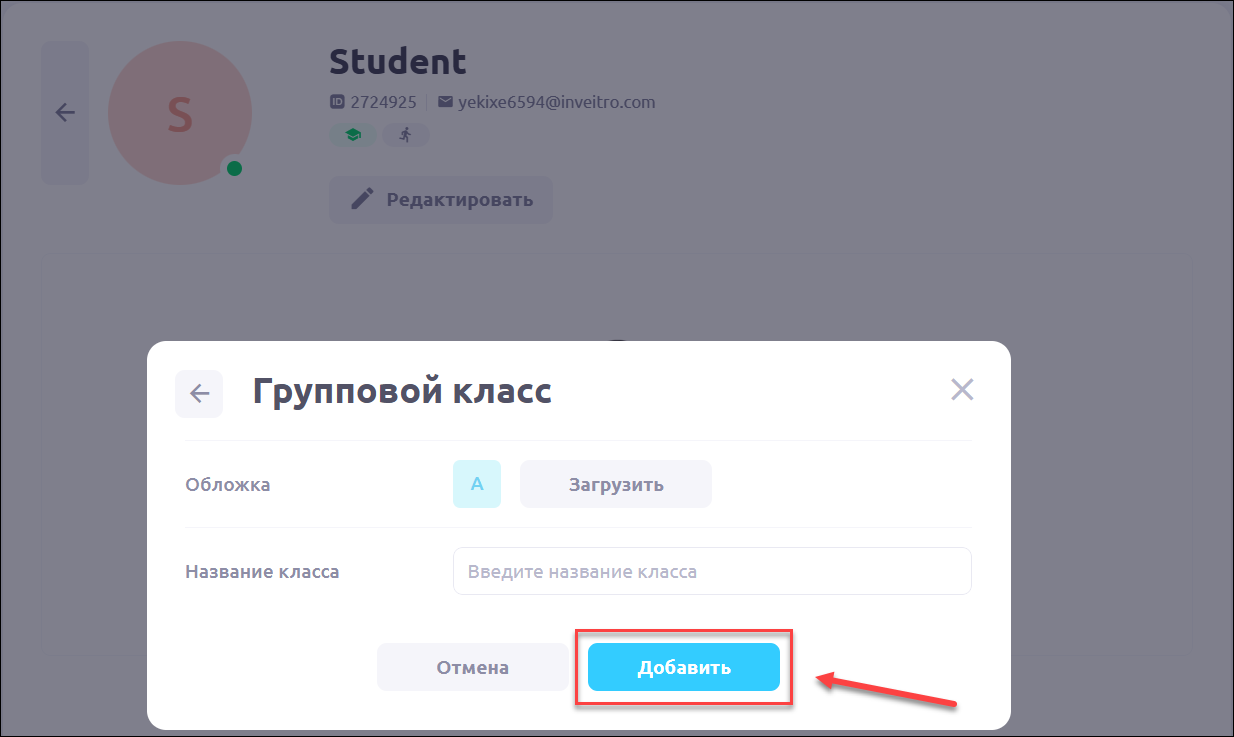
Task: Click the Student avatar circle with S
Action: pyautogui.click(x=180, y=113)
